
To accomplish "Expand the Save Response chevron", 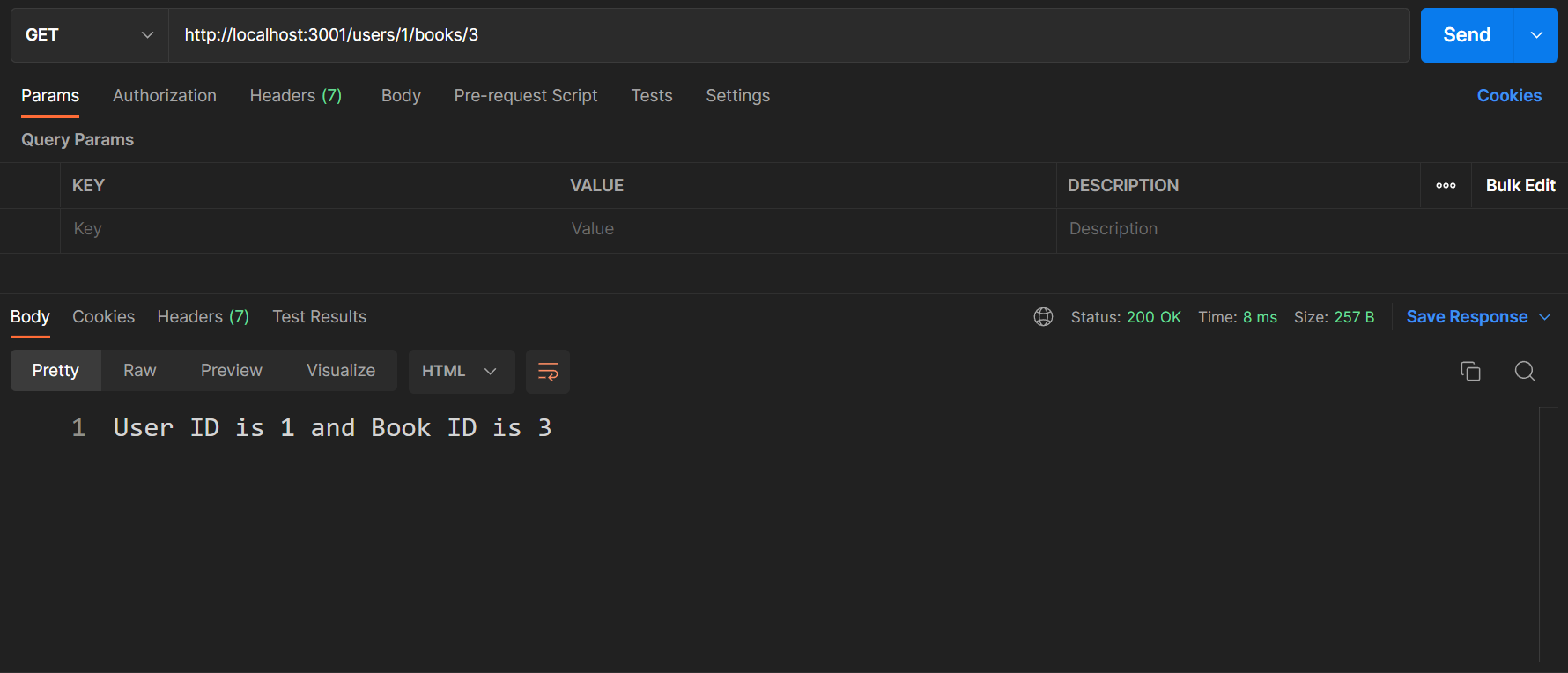I will (x=1544, y=317).
